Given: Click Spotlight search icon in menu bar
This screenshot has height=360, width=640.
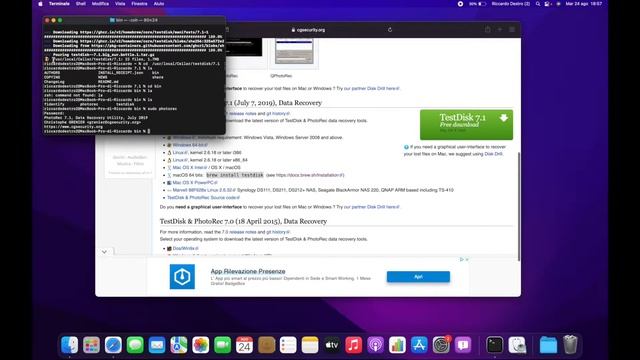Looking at the screenshot, I should [x=538, y=4].
